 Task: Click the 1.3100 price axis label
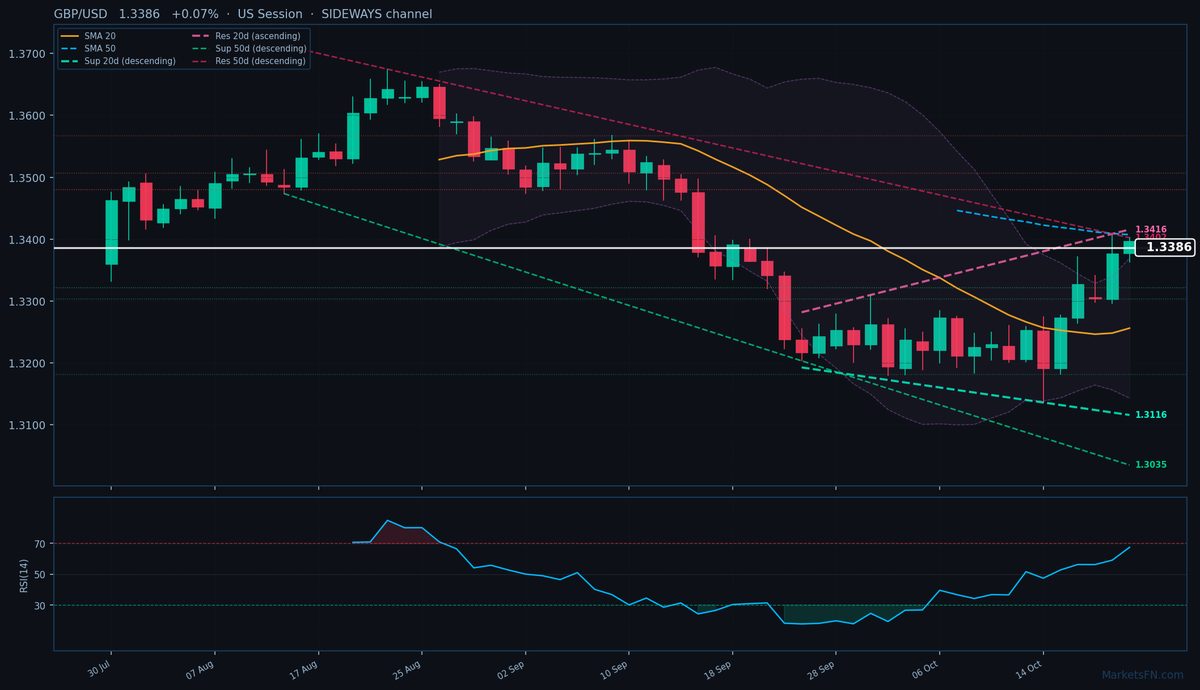click(x=27, y=426)
